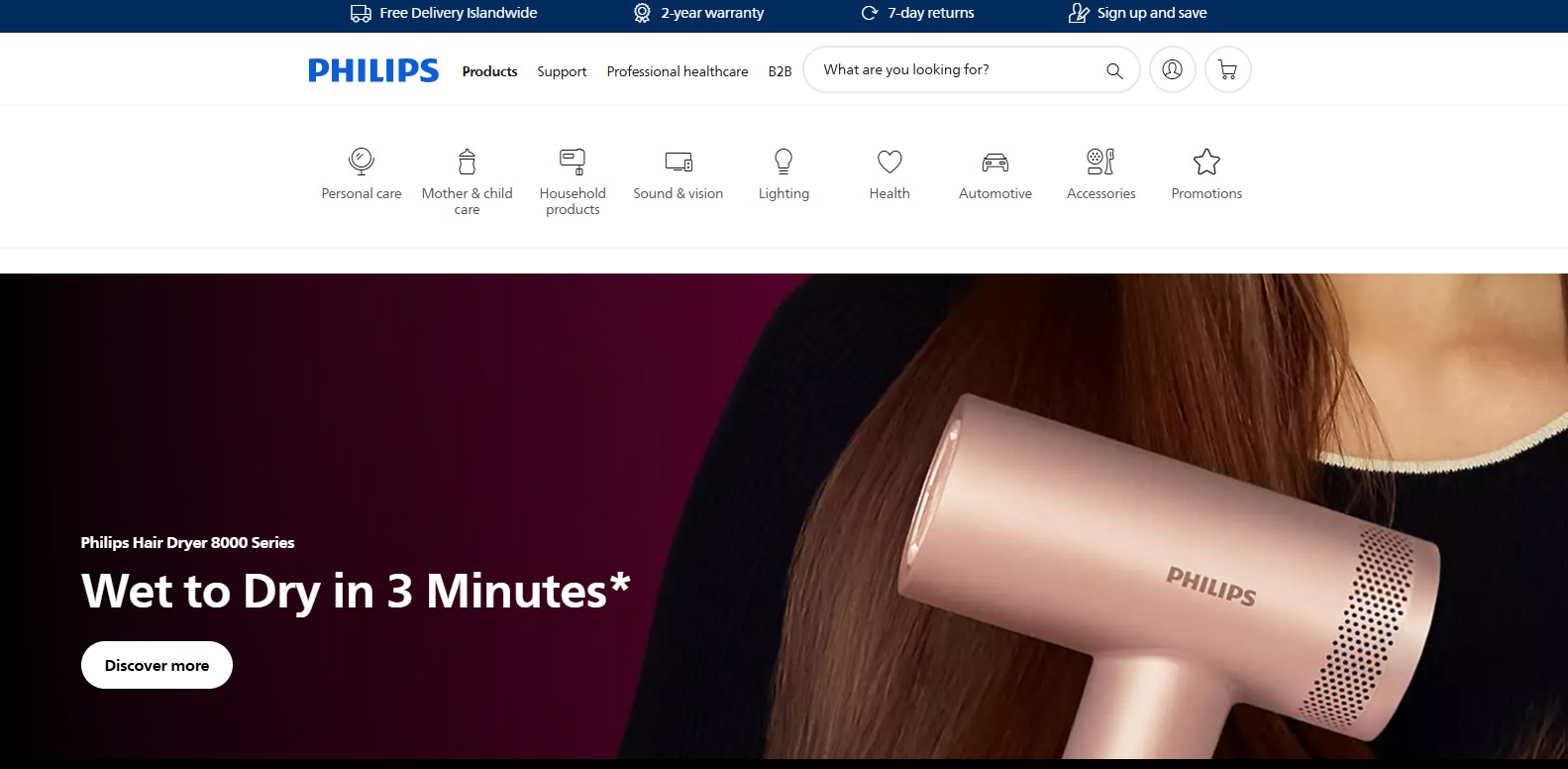This screenshot has width=1568, height=769.
Task: Select the Lighting bulb icon
Action: (784, 161)
